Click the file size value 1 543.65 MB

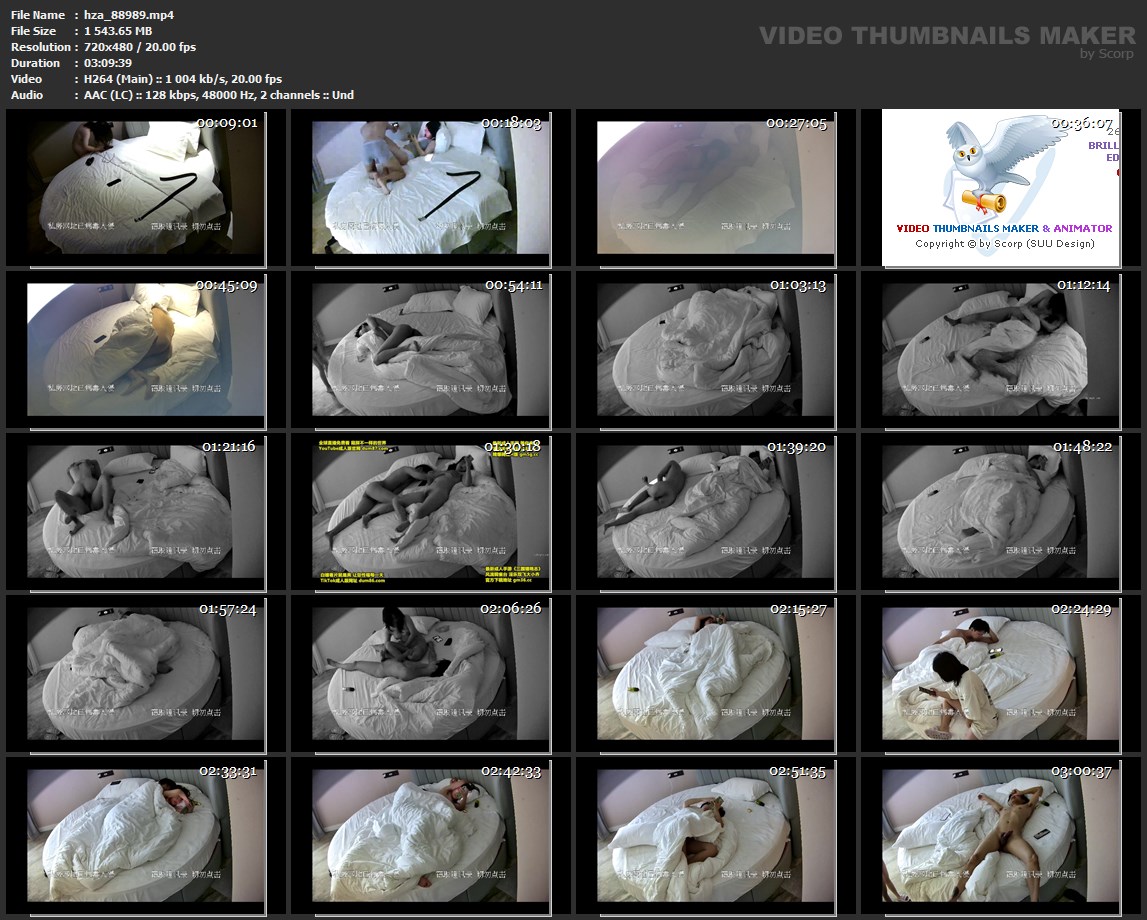(x=118, y=31)
